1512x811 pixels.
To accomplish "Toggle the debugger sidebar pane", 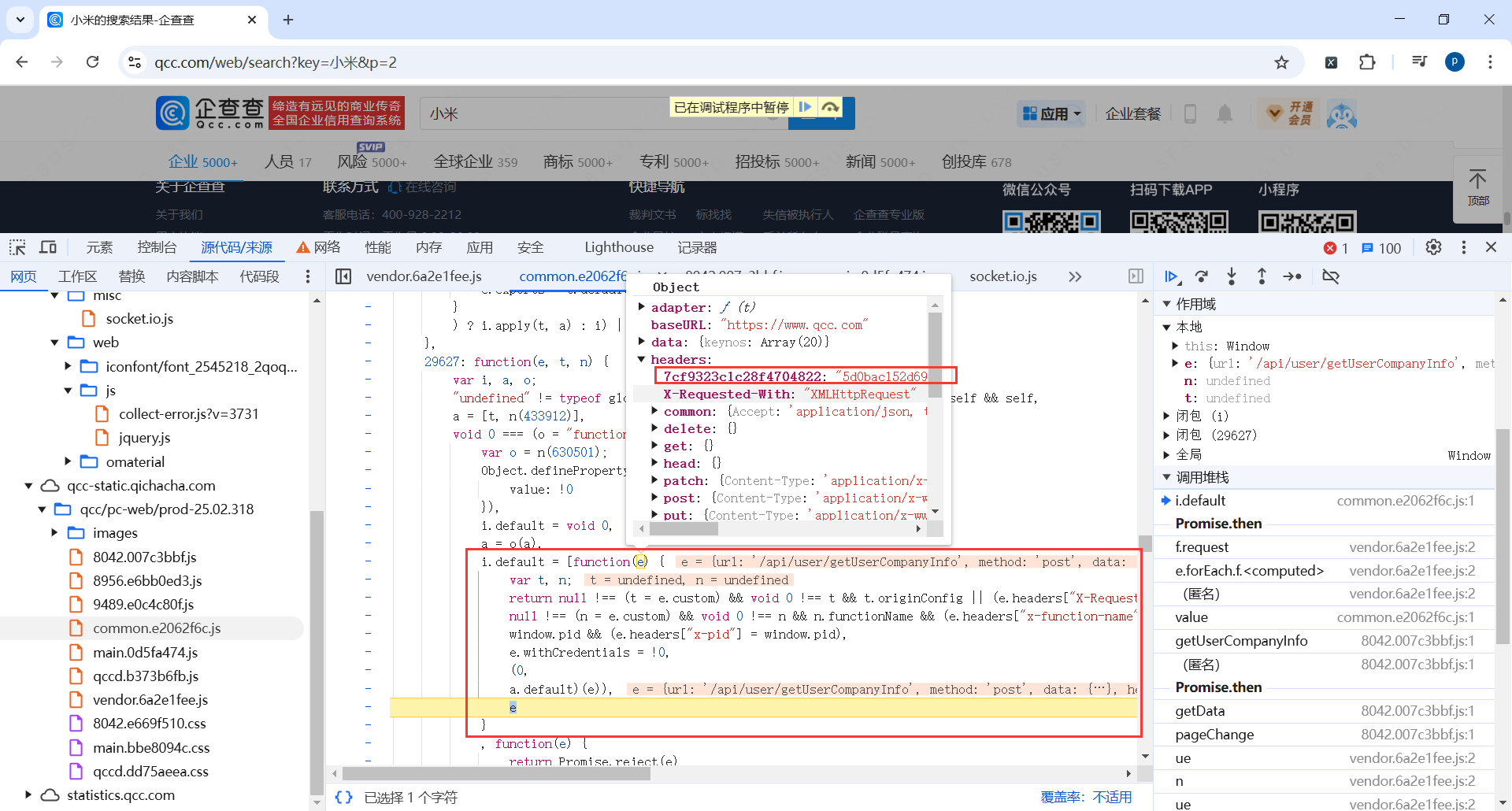I will pyautogui.click(x=1136, y=276).
